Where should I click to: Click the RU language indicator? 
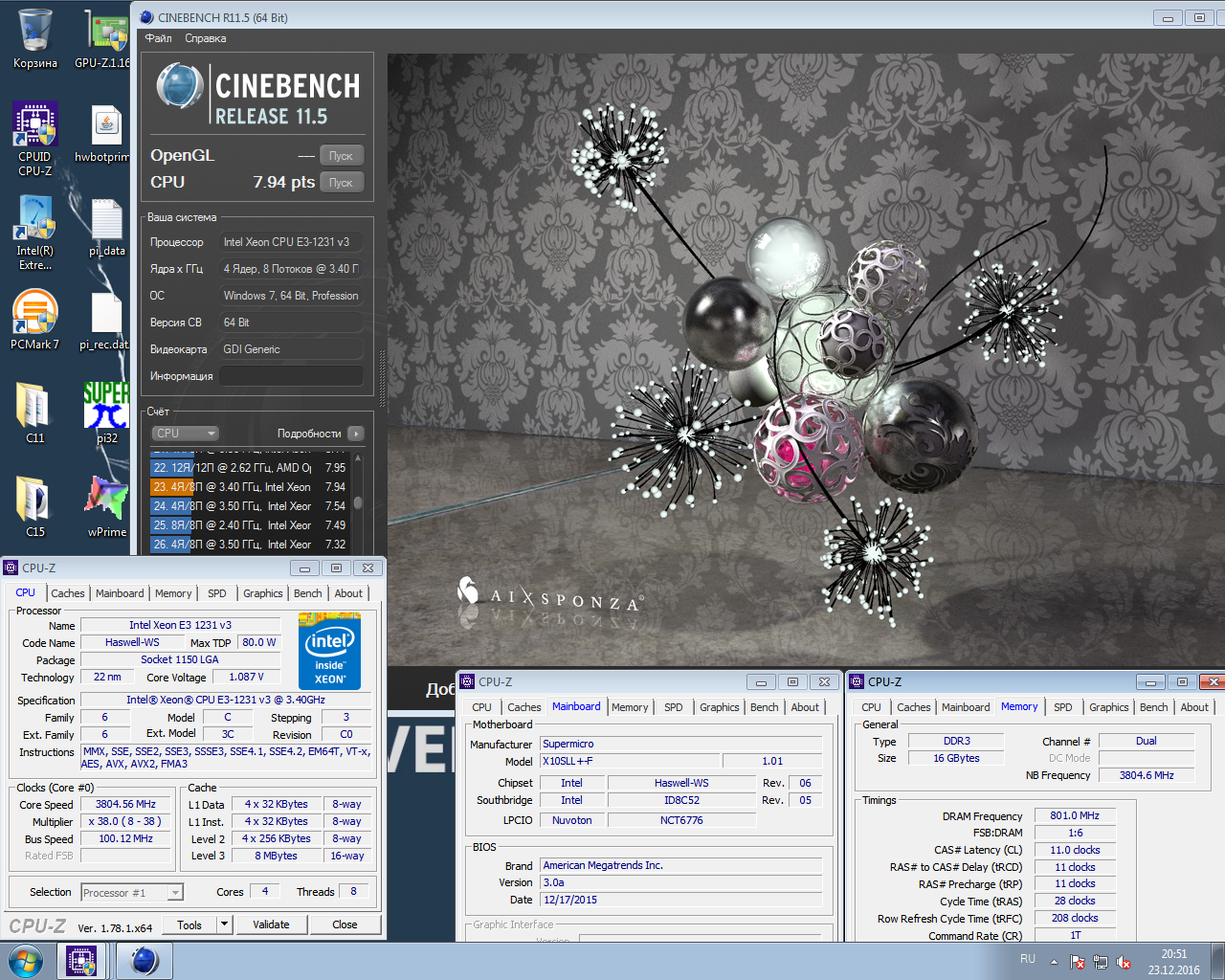(1028, 959)
